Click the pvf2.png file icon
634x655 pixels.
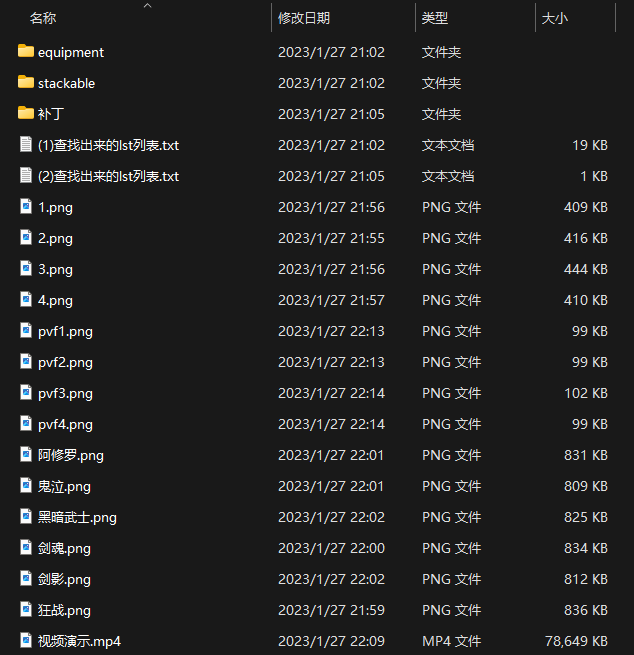coord(26,361)
